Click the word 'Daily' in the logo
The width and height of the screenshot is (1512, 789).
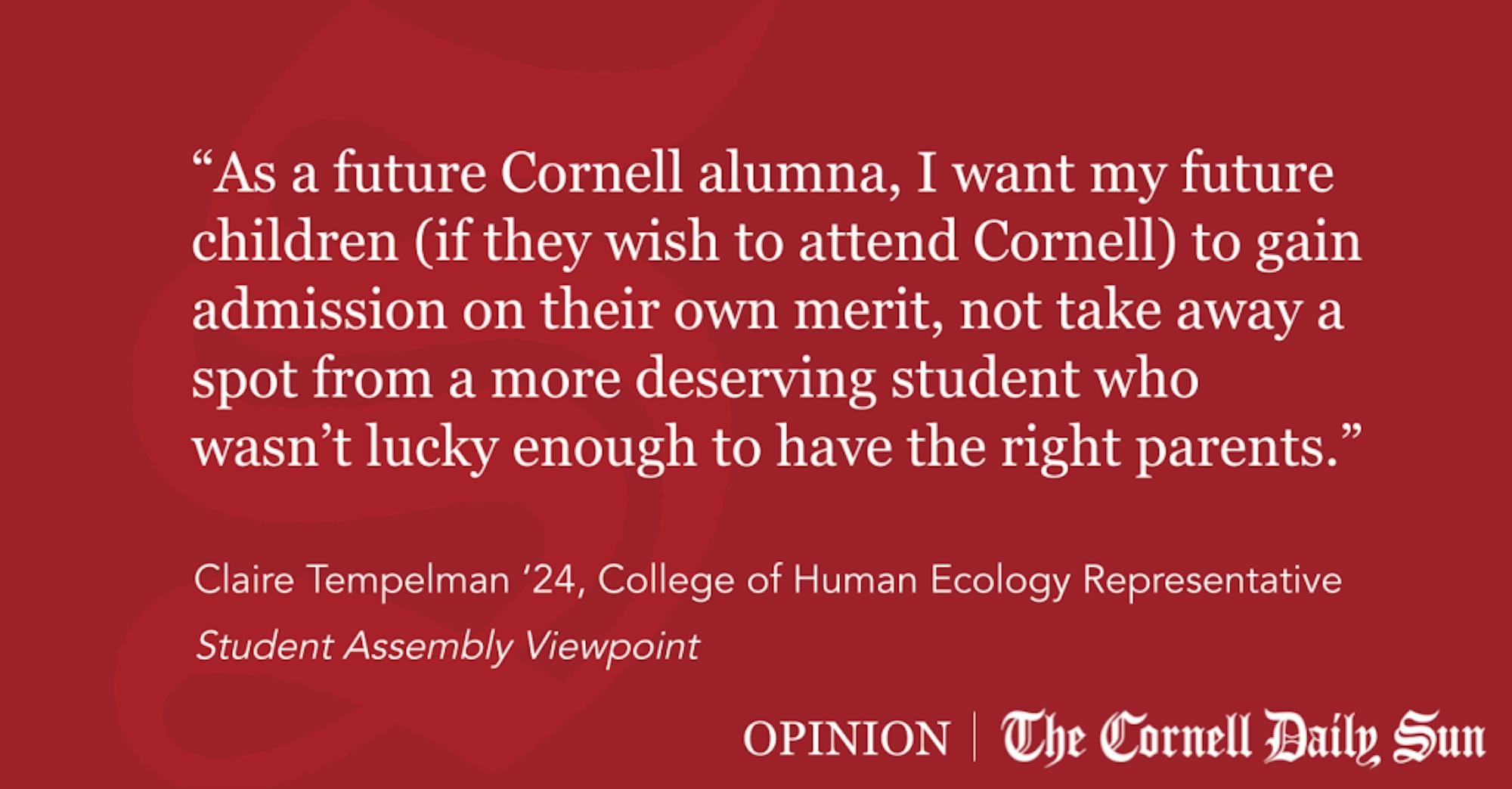click(x=1321, y=738)
